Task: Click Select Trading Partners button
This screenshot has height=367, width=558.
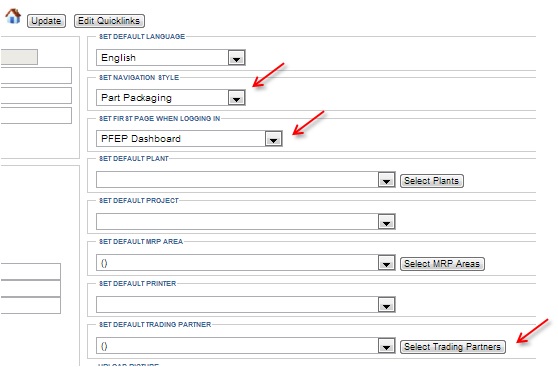Action: [x=453, y=347]
